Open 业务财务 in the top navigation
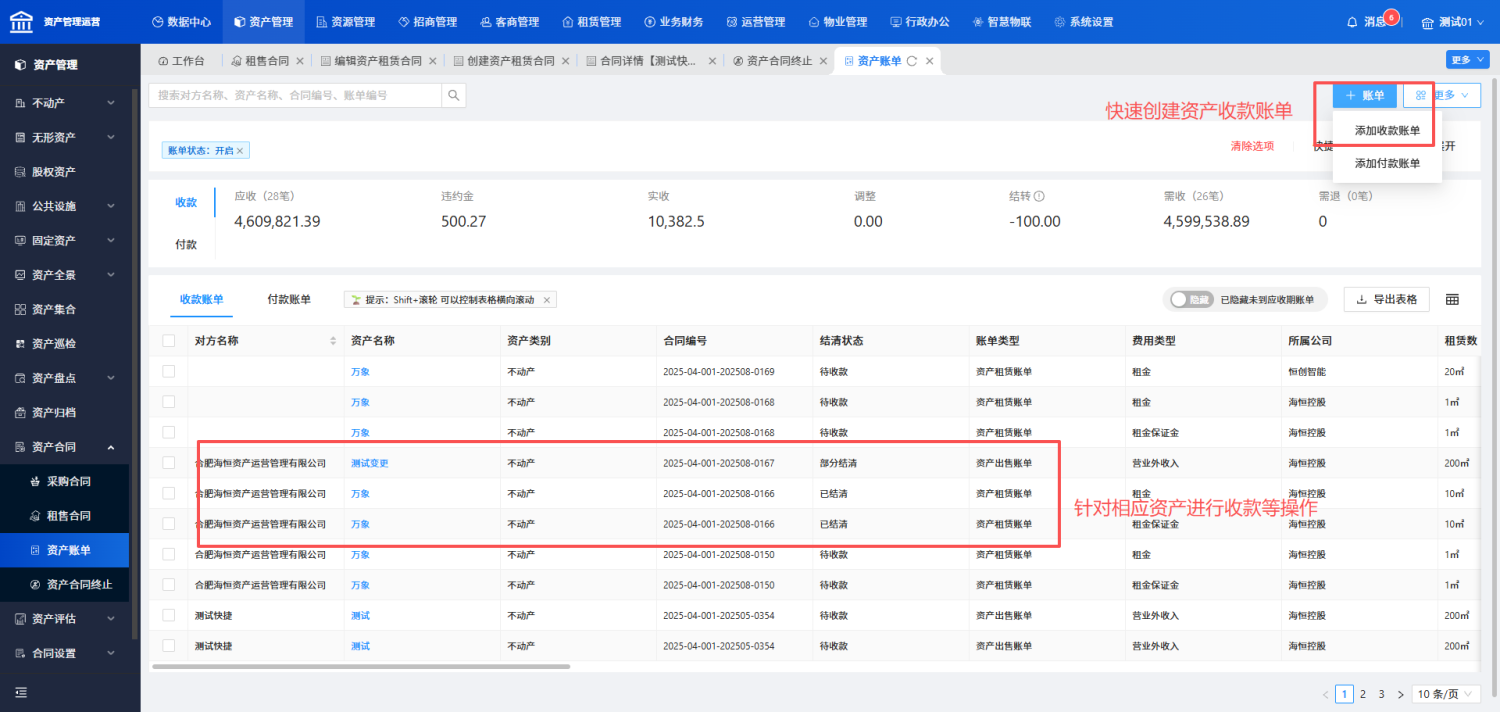Screen dimensions: 1500x712 [673, 22]
